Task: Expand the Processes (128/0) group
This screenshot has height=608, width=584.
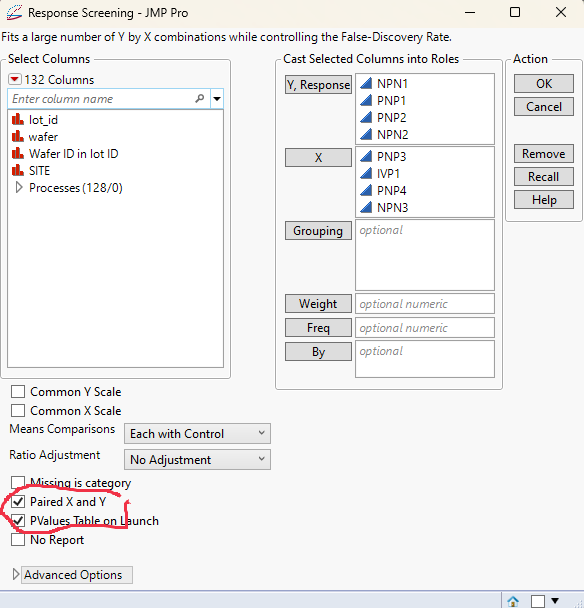Action: click(x=18, y=188)
